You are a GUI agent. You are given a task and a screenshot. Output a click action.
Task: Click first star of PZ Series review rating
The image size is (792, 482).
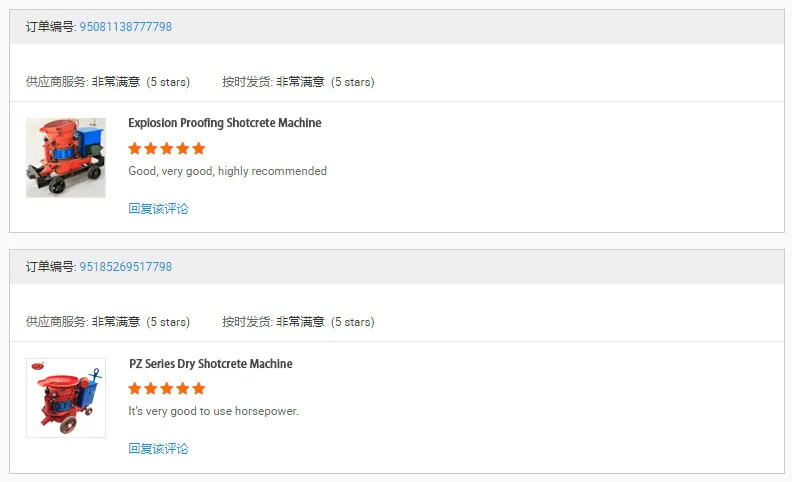coord(135,389)
